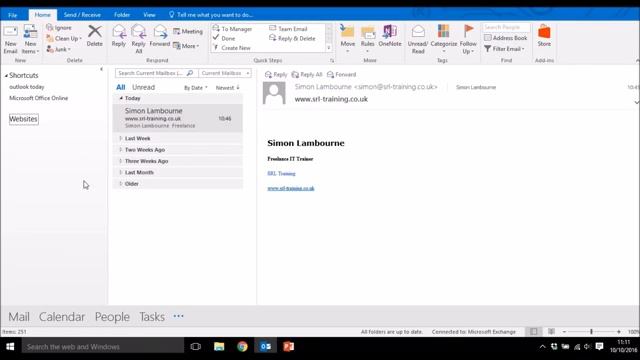Click Reply All in the reading pane
The height and width of the screenshot is (360, 640).
pyautogui.click(x=307, y=75)
